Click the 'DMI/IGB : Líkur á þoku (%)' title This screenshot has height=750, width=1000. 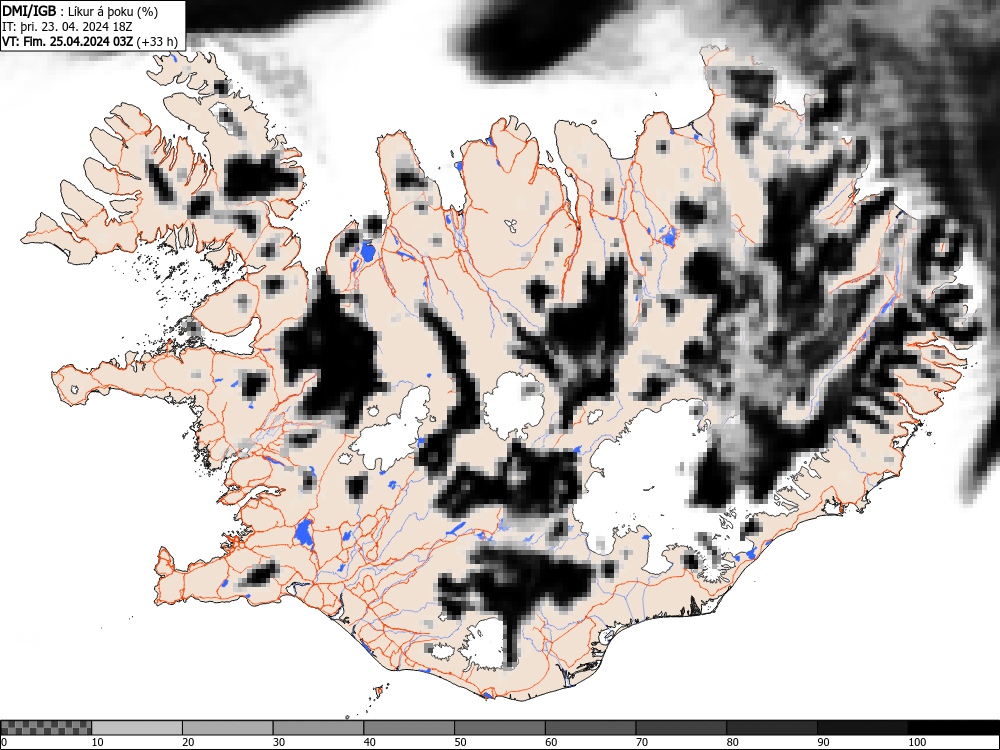pyautogui.click(x=80, y=11)
